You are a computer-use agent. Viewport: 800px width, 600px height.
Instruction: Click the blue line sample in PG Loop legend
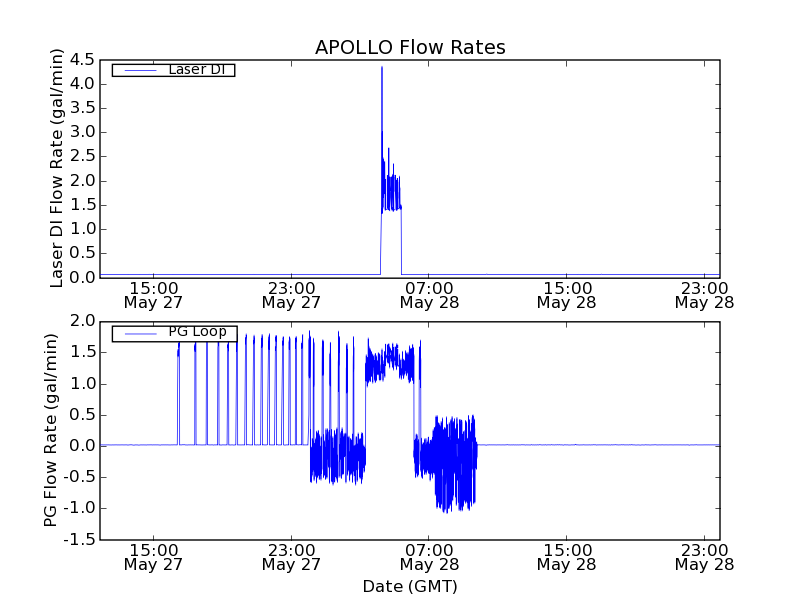pyautogui.click(x=141, y=334)
